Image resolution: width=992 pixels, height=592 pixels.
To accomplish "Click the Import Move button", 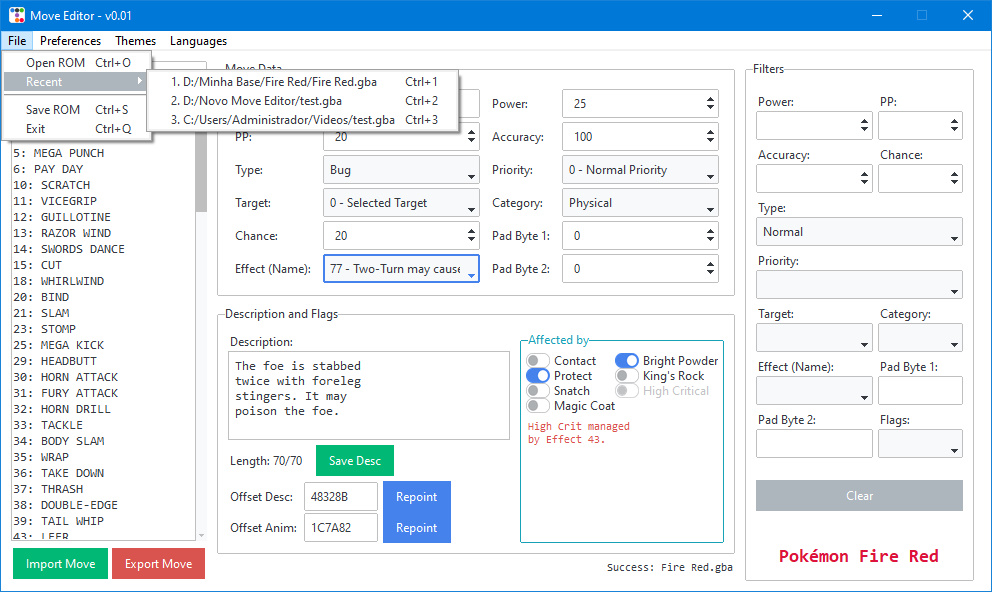I will (x=60, y=564).
